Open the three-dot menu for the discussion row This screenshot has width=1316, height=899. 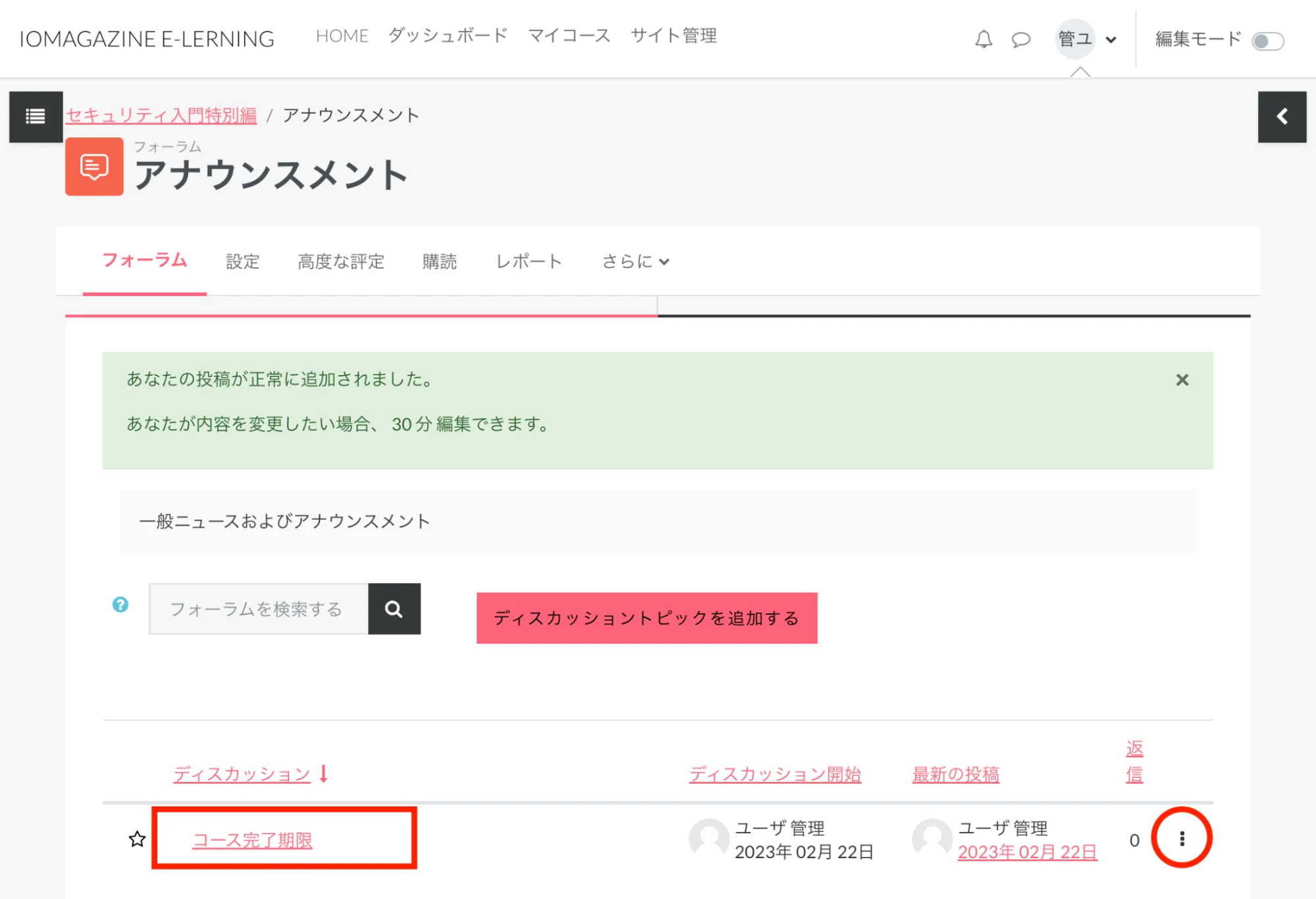click(1182, 838)
